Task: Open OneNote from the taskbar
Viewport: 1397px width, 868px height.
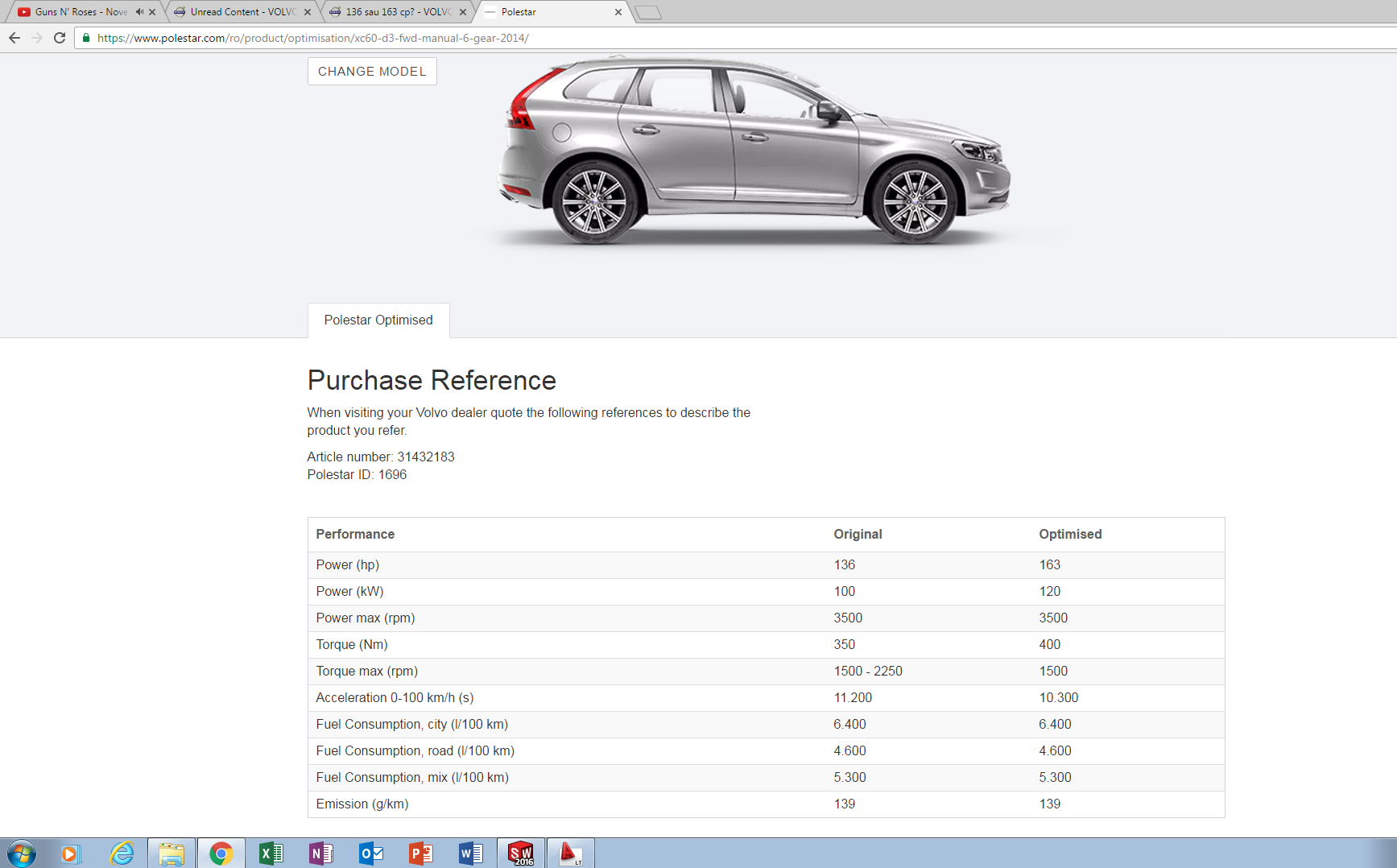Action: (x=321, y=854)
